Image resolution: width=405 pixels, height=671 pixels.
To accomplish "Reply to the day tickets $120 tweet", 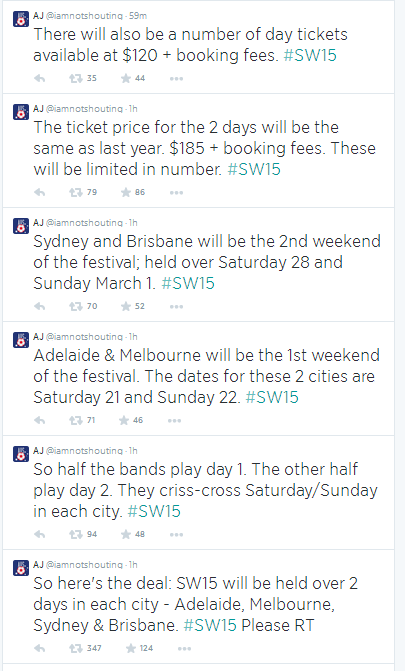I will tap(40, 78).
